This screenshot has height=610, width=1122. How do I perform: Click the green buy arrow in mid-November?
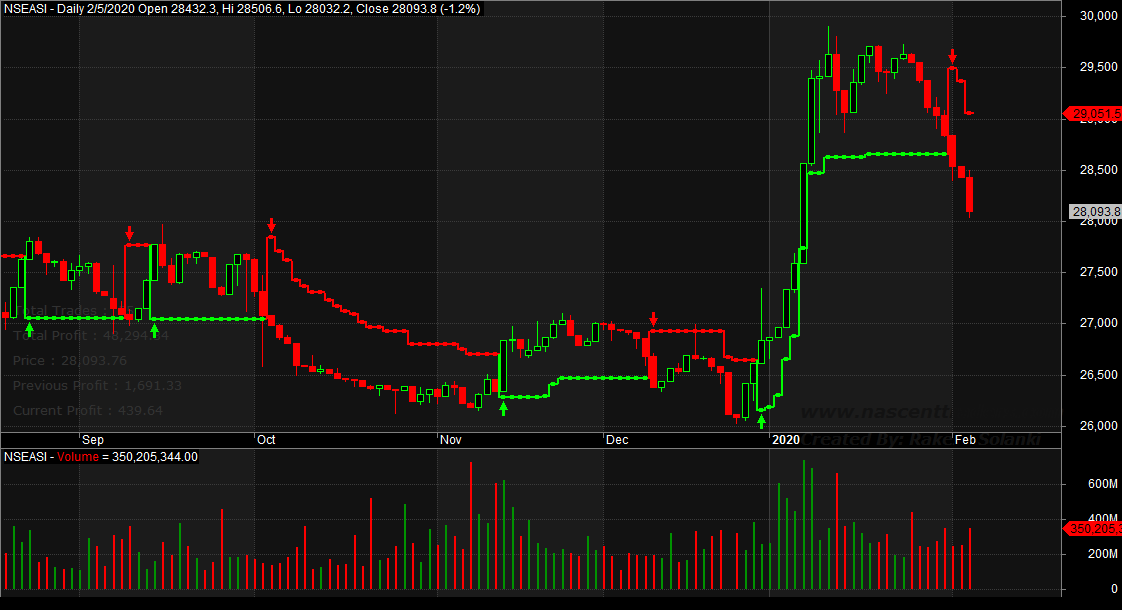tap(503, 409)
